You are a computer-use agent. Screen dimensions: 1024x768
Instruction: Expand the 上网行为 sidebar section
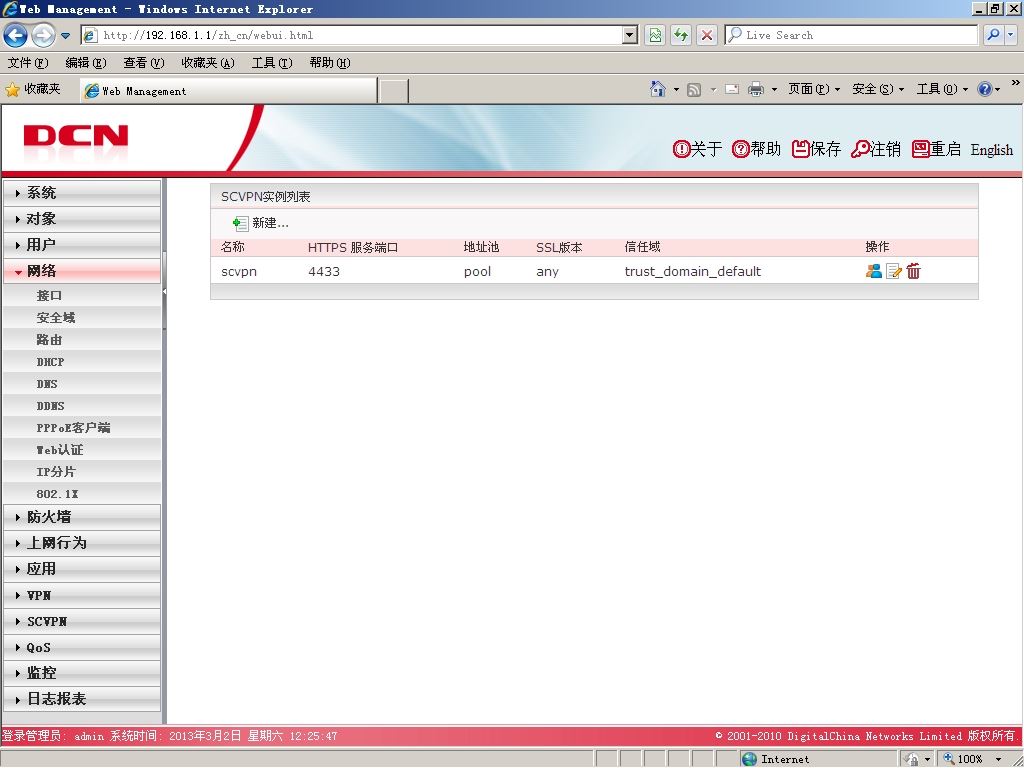(x=82, y=543)
